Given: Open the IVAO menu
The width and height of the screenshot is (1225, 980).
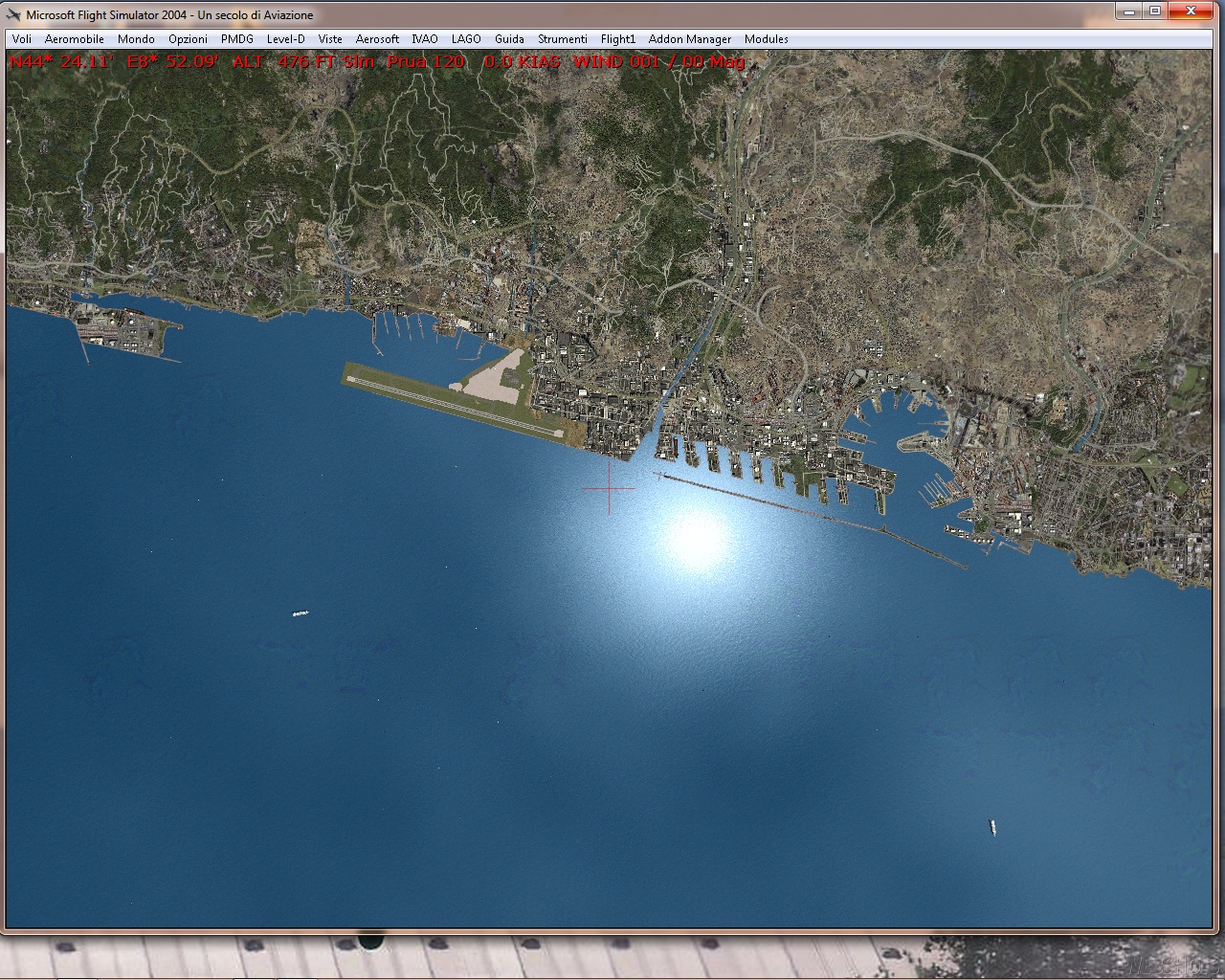Looking at the screenshot, I should tap(425, 39).
